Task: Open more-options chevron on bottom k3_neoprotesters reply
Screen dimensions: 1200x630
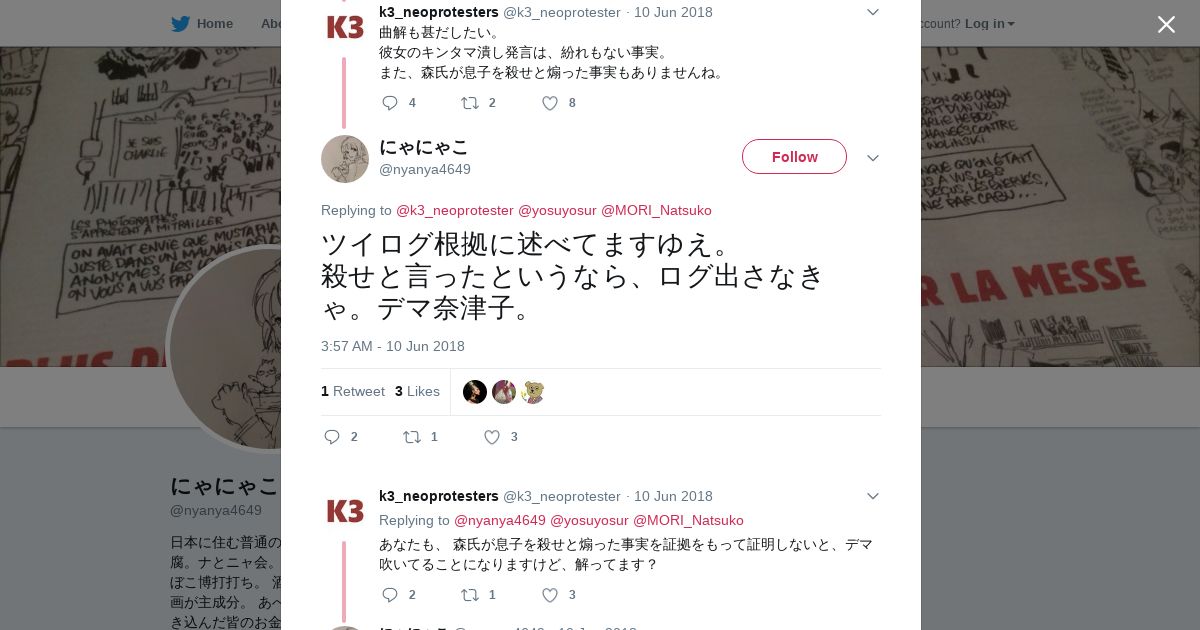Action: point(873,496)
